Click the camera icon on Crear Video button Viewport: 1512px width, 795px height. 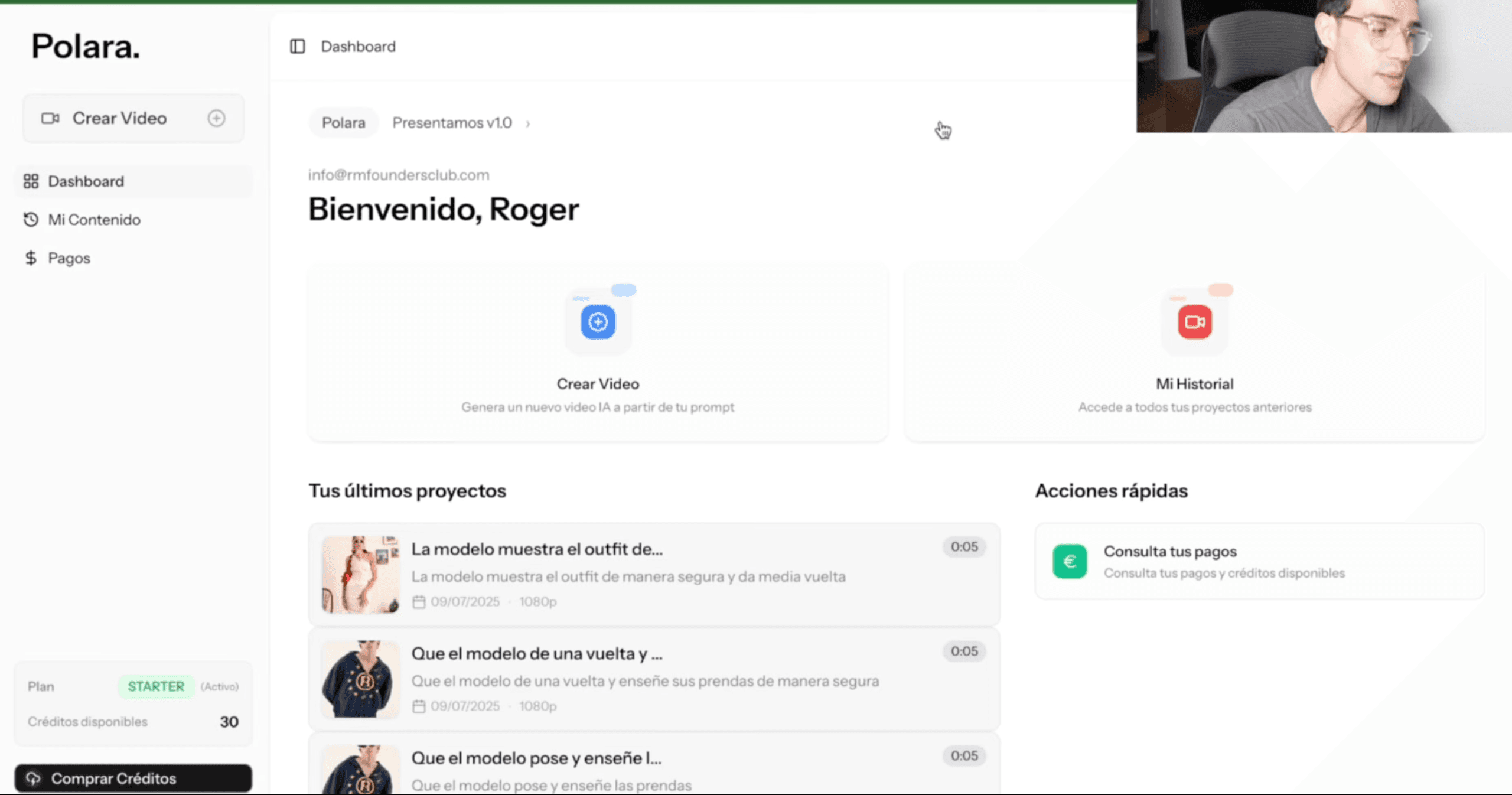[x=52, y=118]
